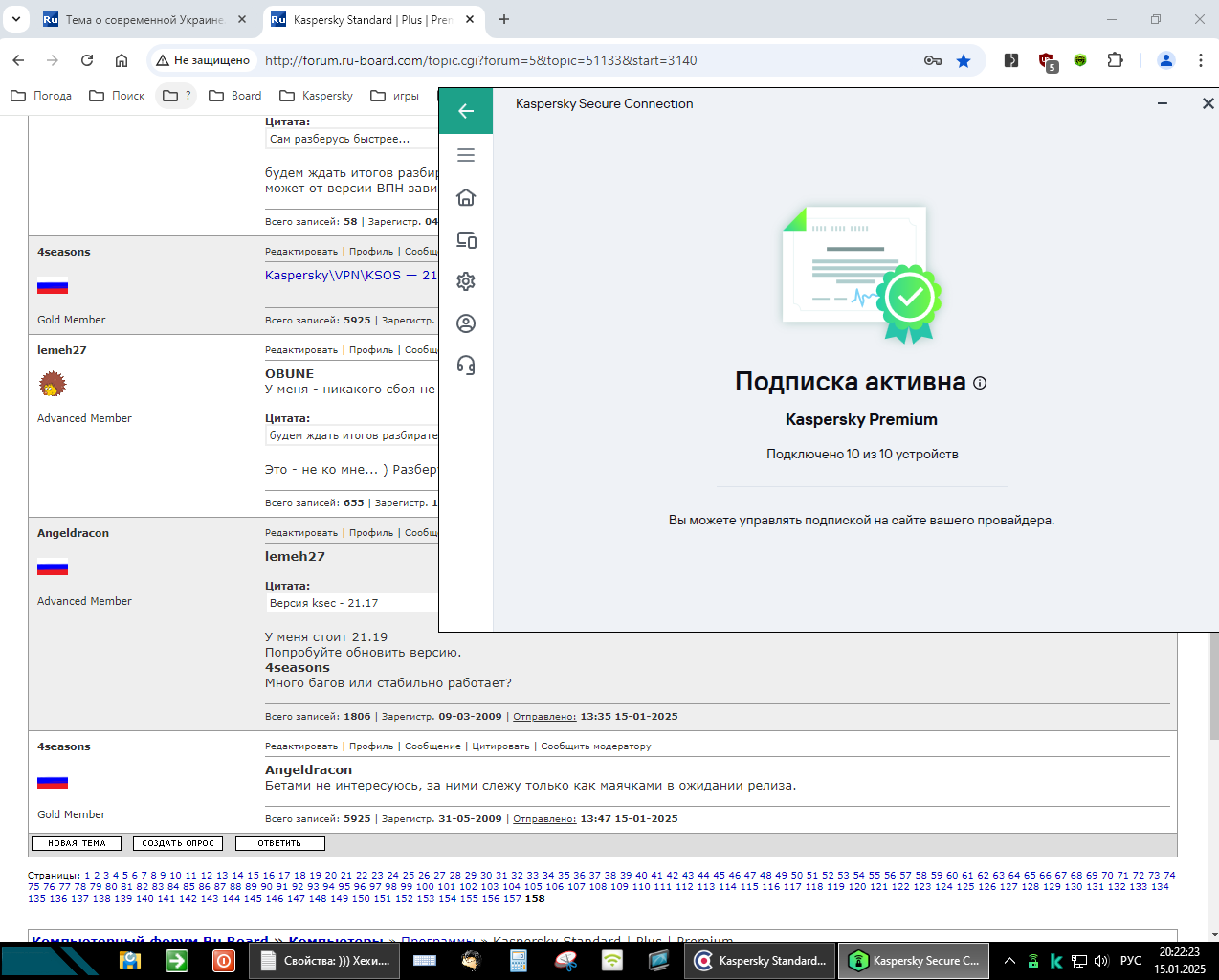Open green shield extension icon
This screenshot has width=1219, height=980.
point(1080,60)
